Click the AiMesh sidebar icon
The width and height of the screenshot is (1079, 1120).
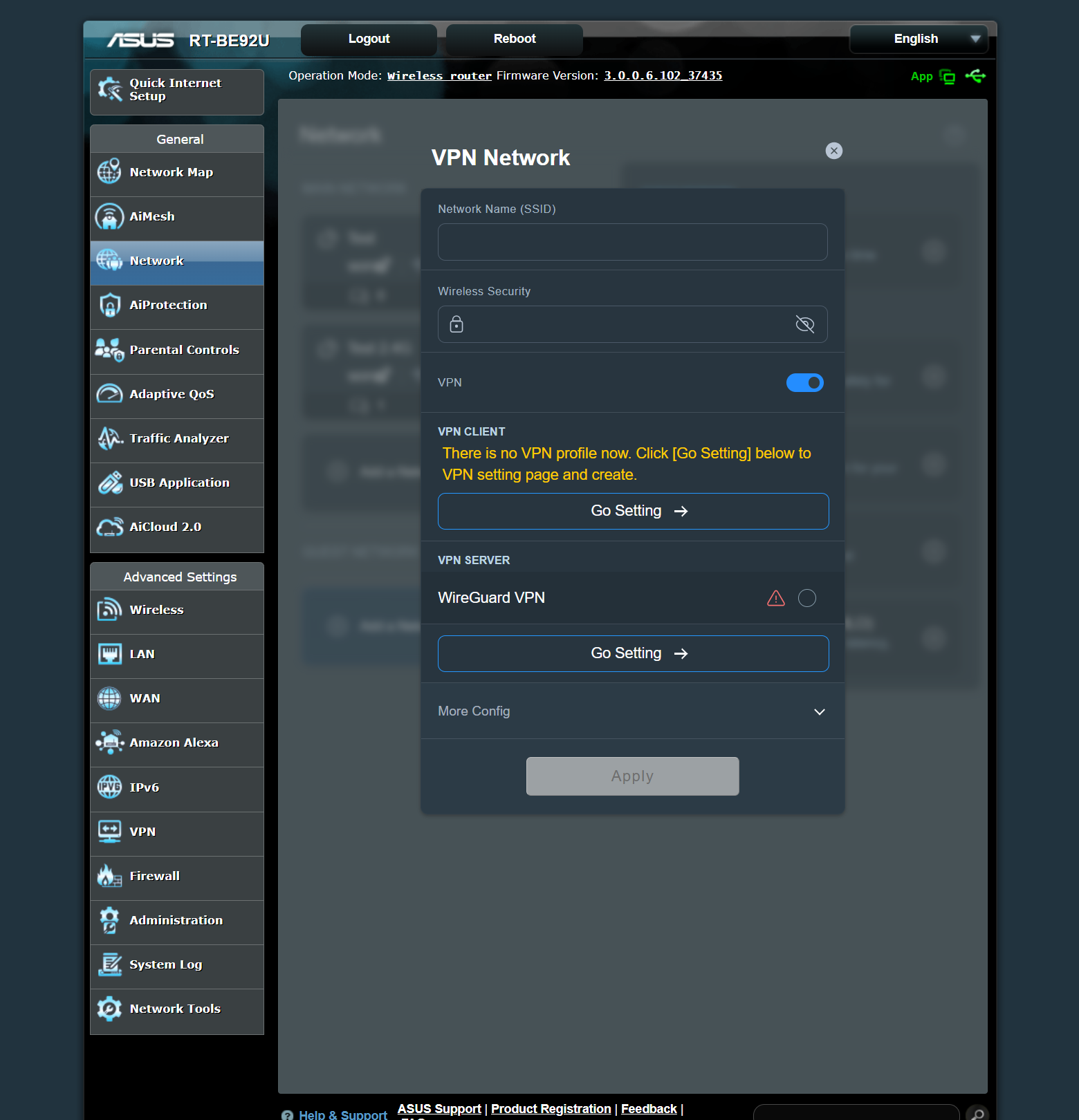pos(109,216)
